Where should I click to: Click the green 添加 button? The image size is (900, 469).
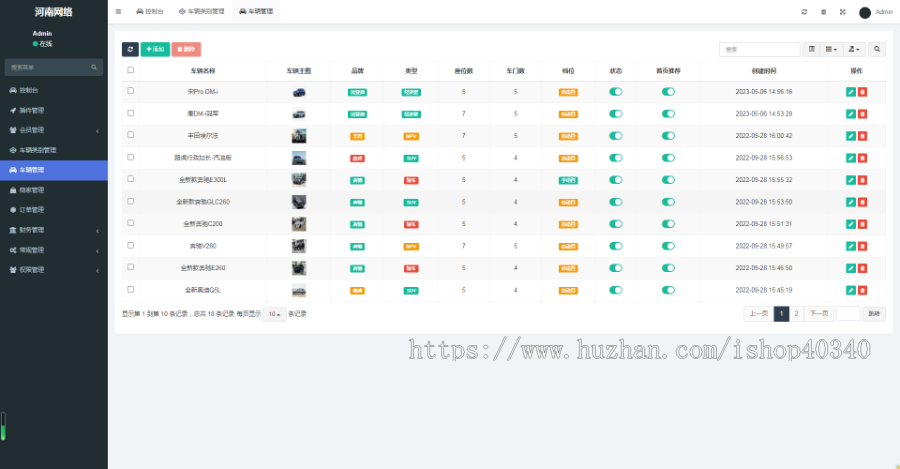155,49
